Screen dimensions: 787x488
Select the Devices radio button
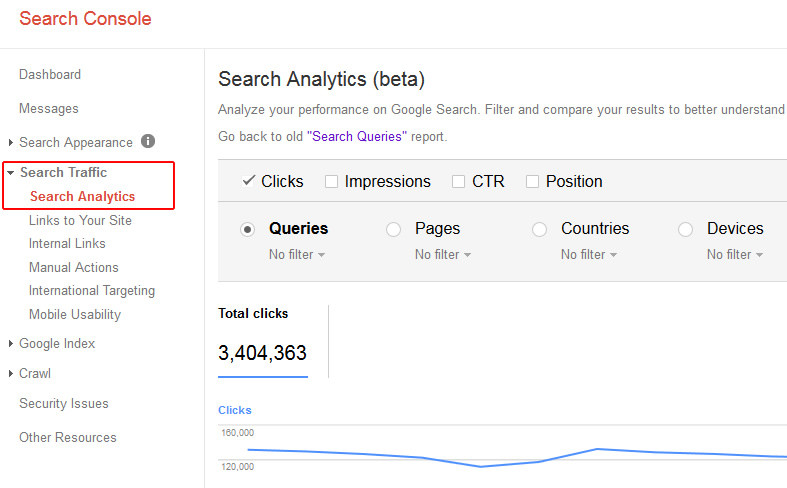pyautogui.click(x=686, y=229)
